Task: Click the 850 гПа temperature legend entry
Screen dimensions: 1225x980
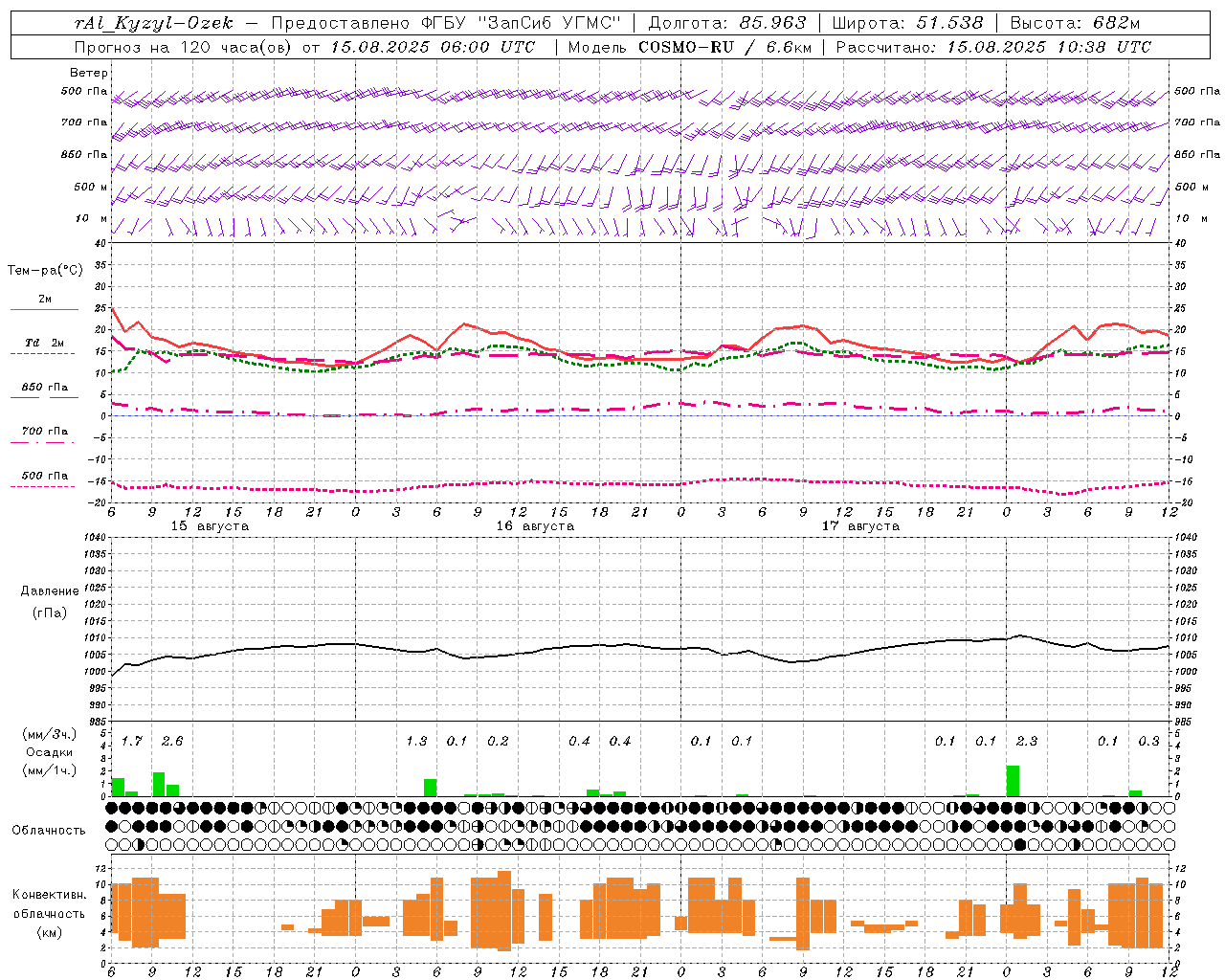Action: click(45, 388)
